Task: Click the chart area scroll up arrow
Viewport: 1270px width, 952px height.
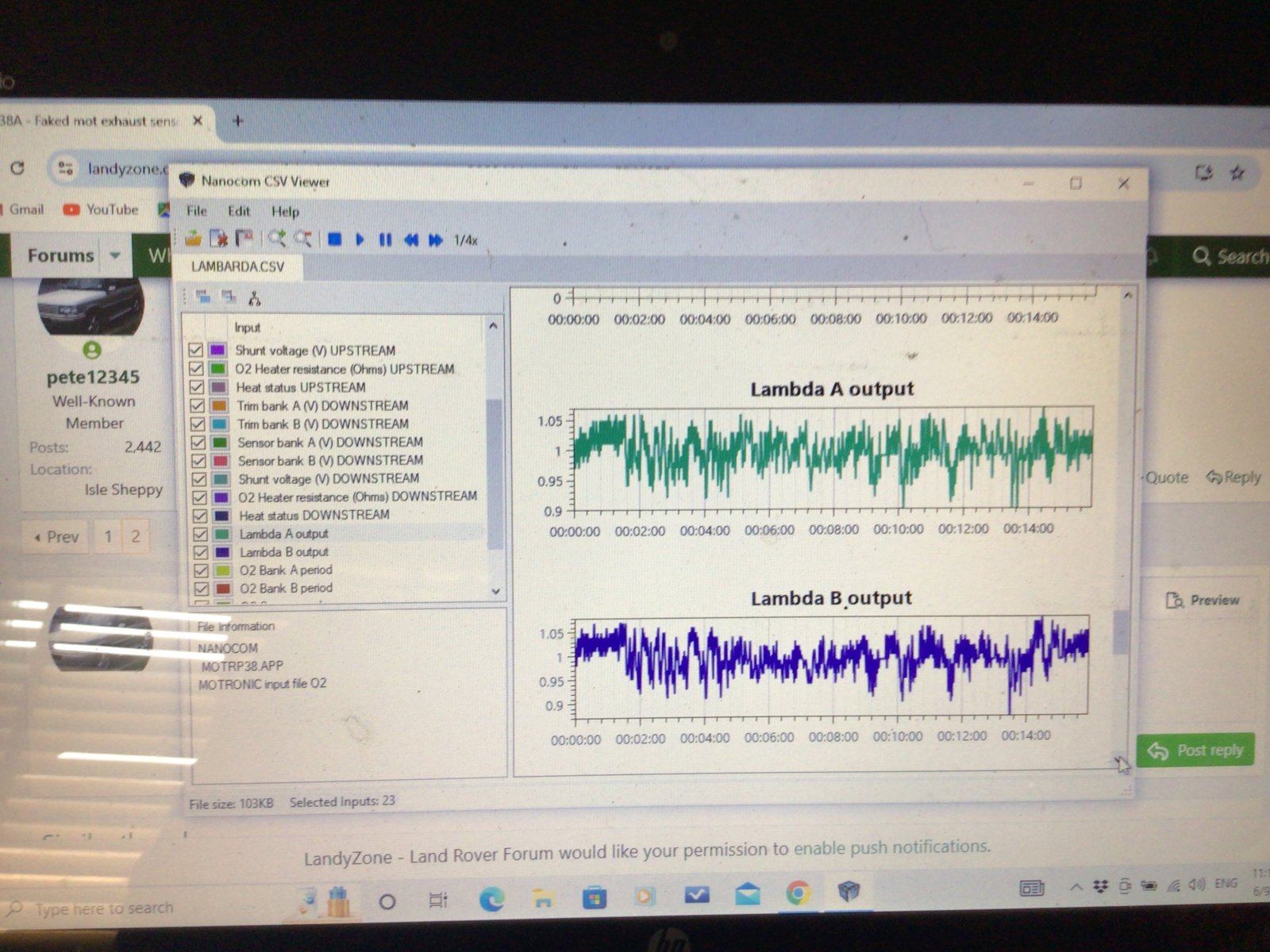Action: click(x=1126, y=295)
